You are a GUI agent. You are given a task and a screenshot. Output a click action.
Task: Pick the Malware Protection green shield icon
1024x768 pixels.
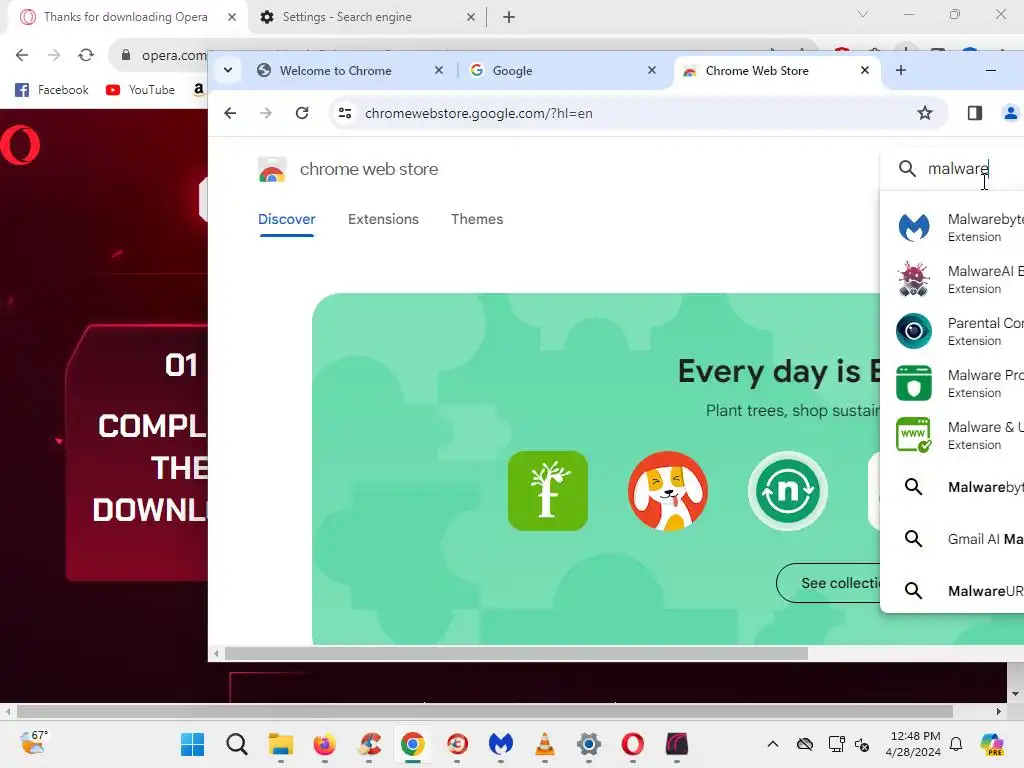[x=914, y=383]
